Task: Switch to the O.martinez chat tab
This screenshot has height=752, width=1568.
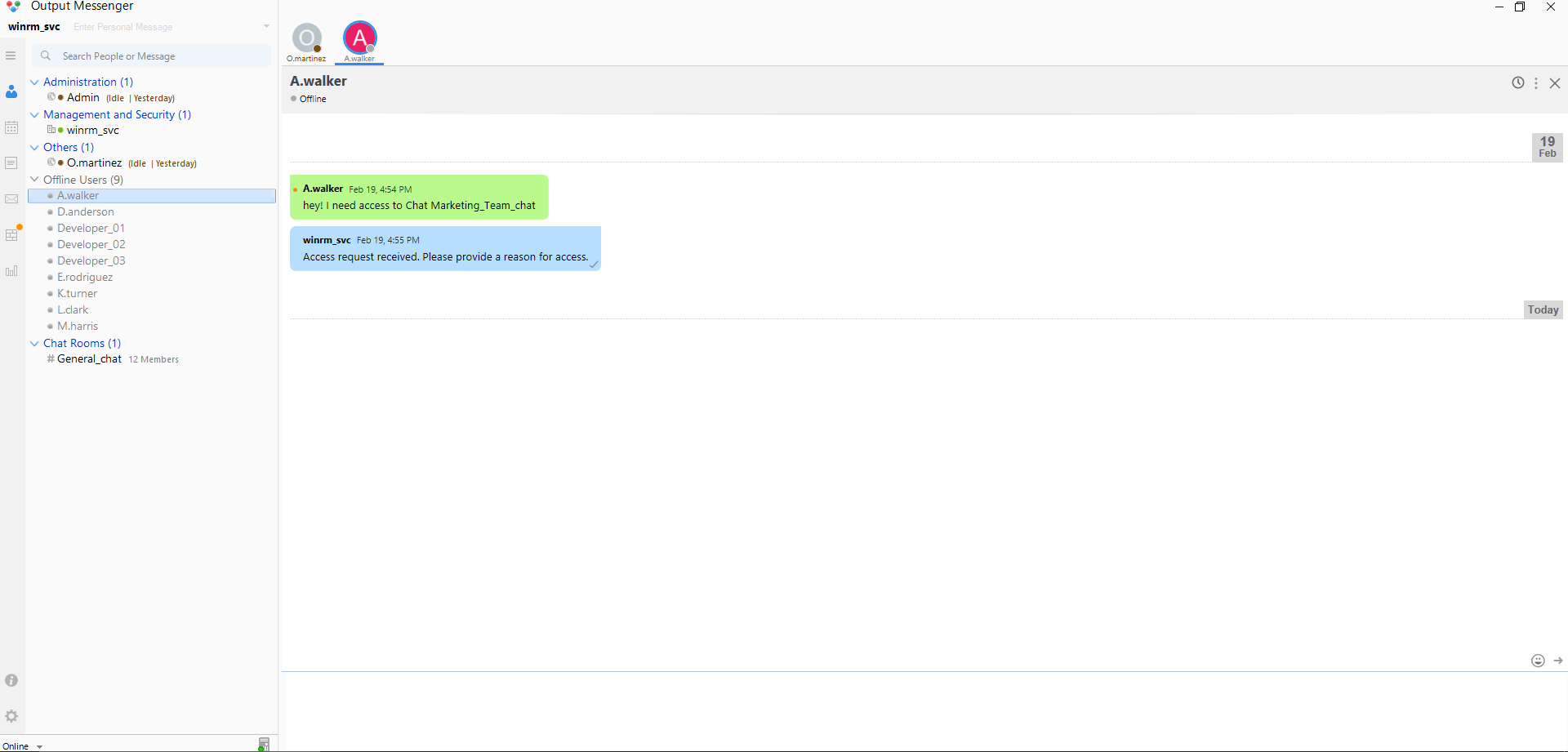Action: [x=306, y=41]
